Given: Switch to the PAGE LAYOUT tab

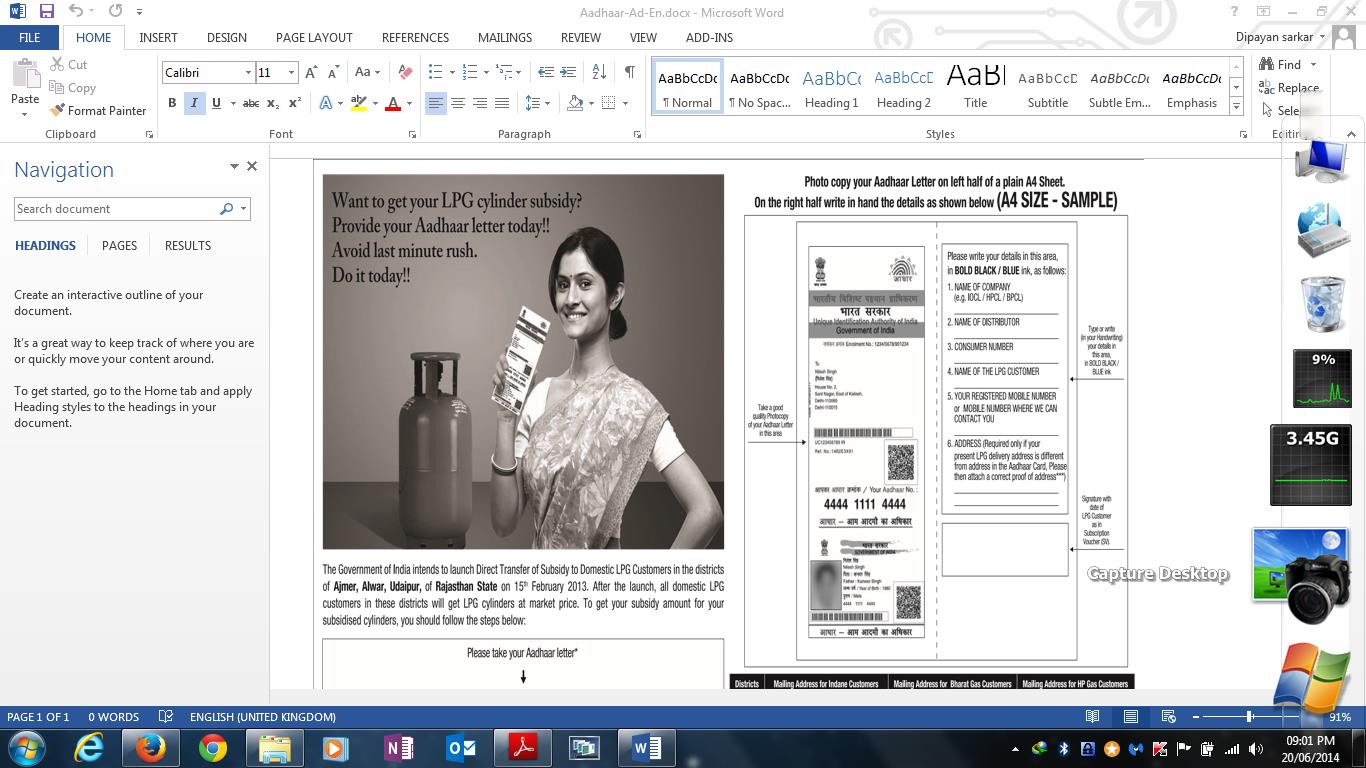Looking at the screenshot, I should point(314,37).
